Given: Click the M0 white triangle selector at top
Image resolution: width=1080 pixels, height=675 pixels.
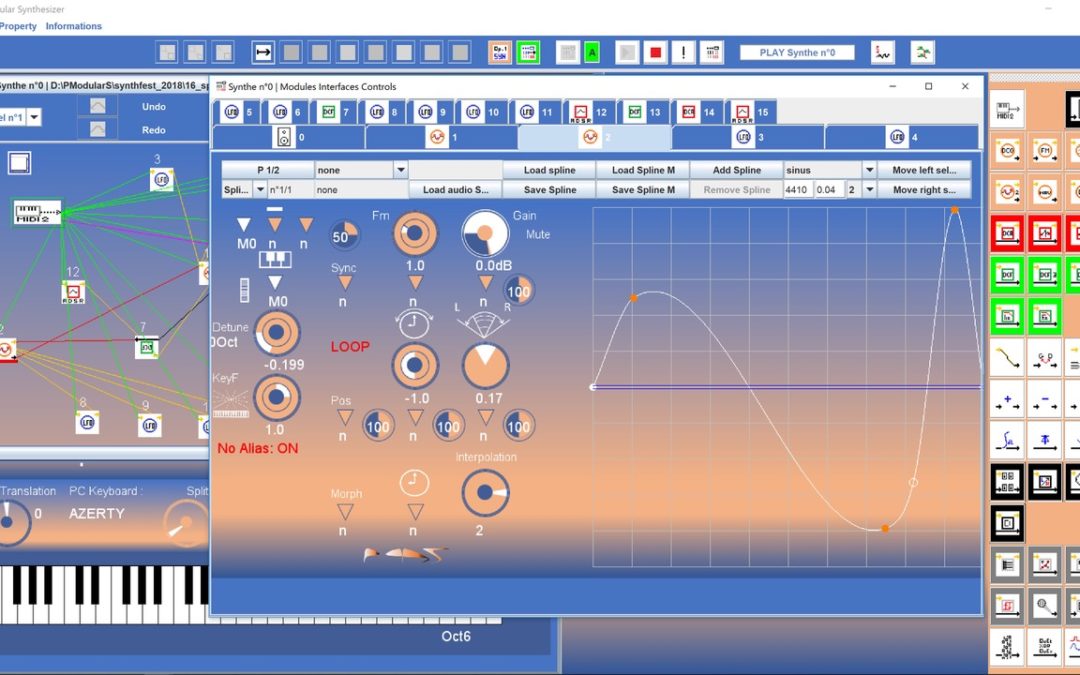Looking at the screenshot, I should click(x=244, y=224).
